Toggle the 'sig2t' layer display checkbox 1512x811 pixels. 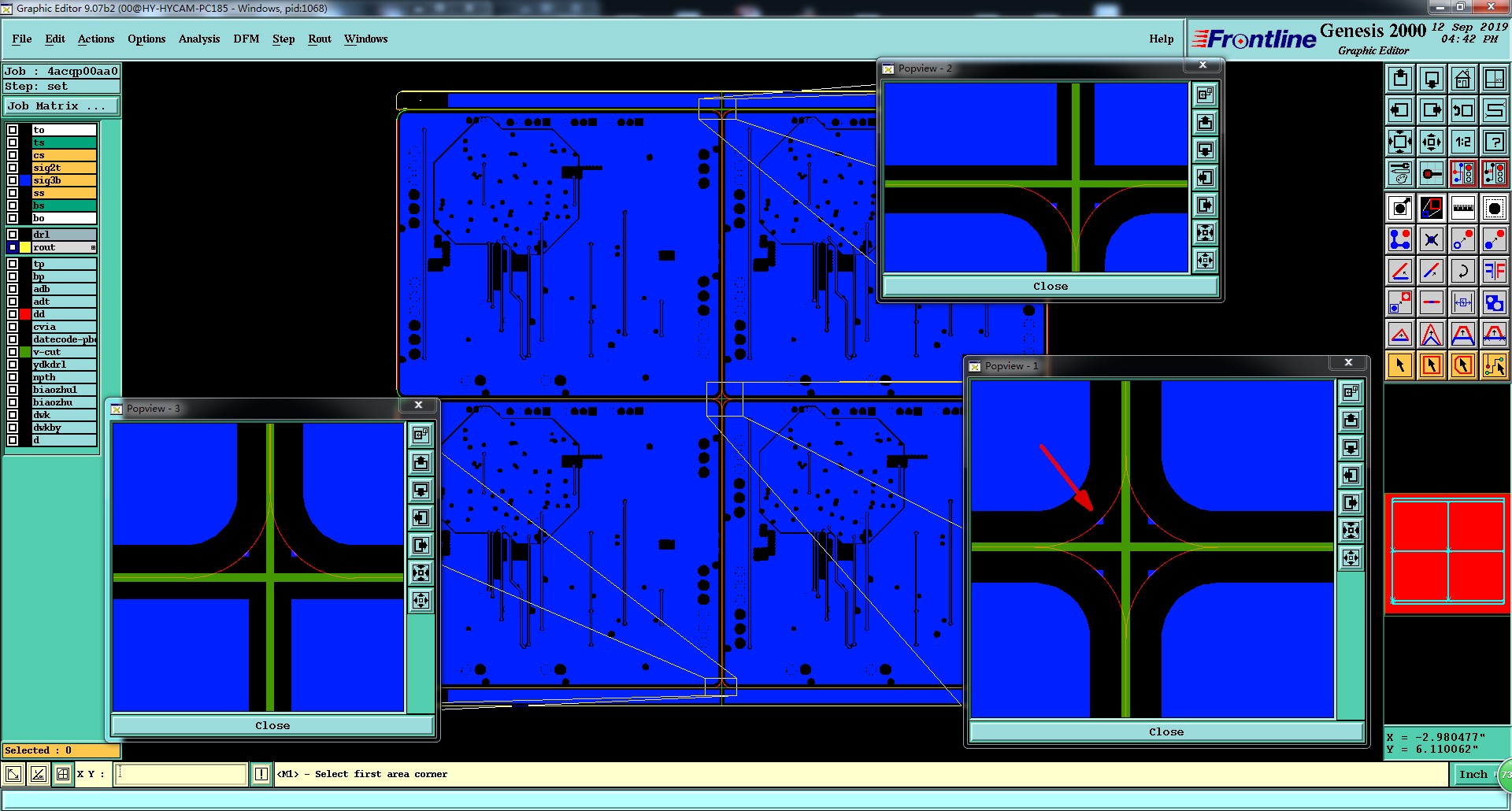[13, 168]
